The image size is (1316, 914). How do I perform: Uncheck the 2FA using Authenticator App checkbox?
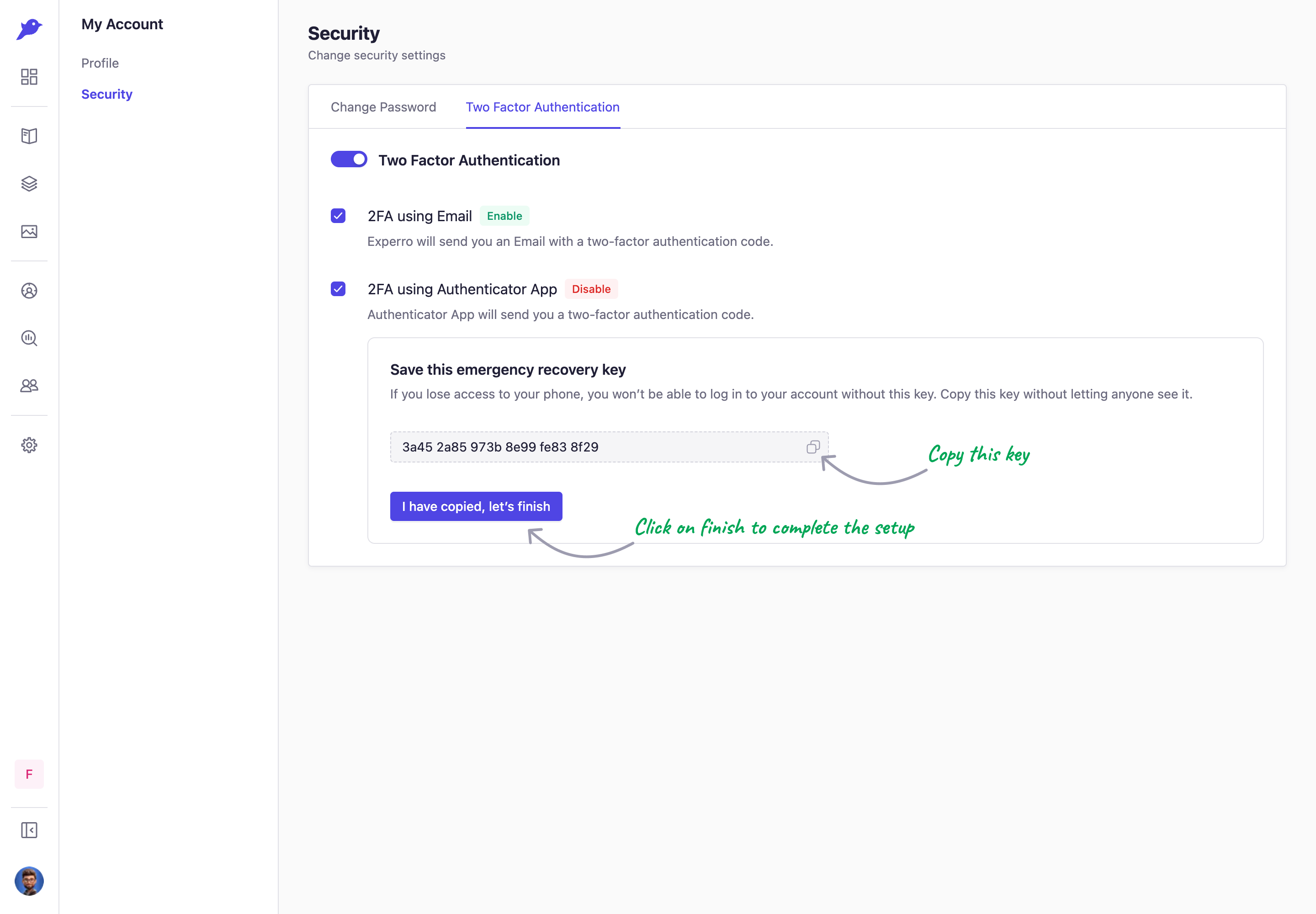pos(338,289)
